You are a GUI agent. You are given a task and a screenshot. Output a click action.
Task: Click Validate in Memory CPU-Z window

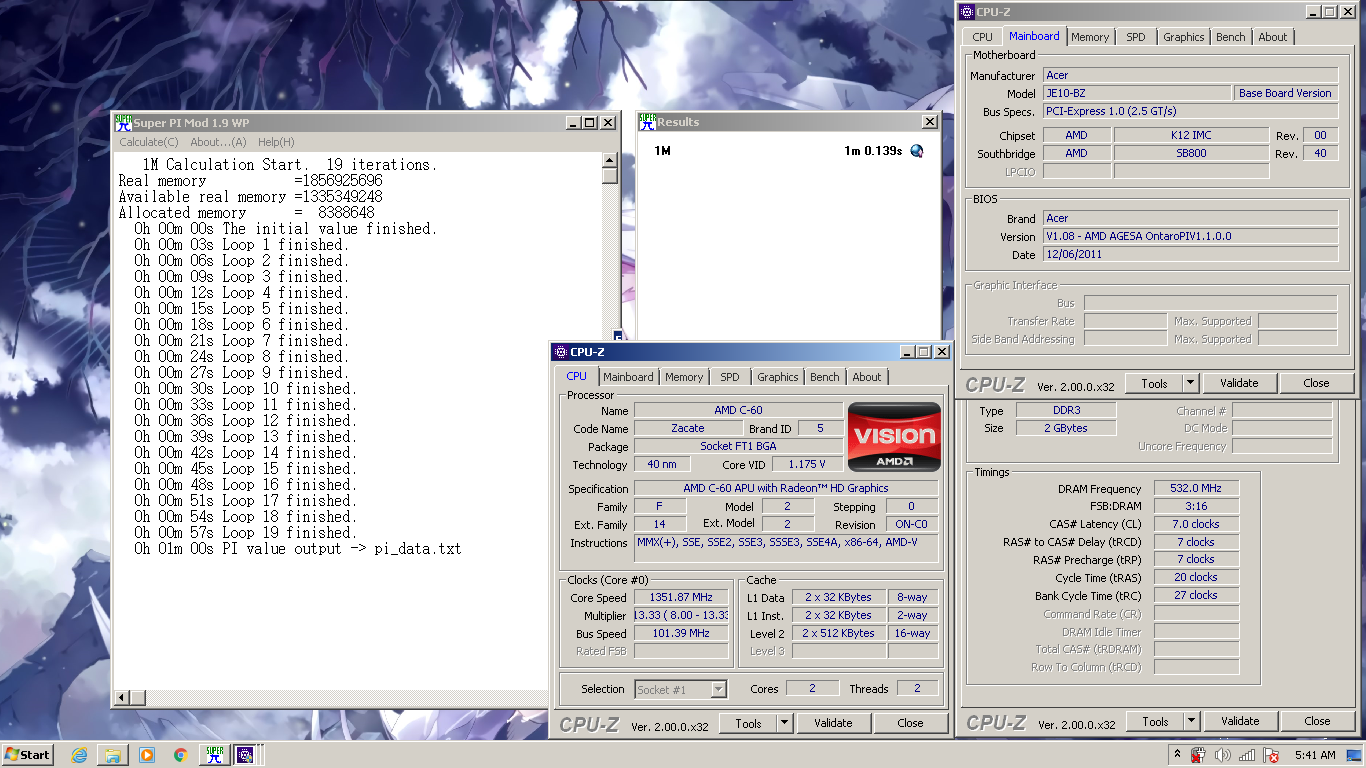click(x=1240, y=721)
